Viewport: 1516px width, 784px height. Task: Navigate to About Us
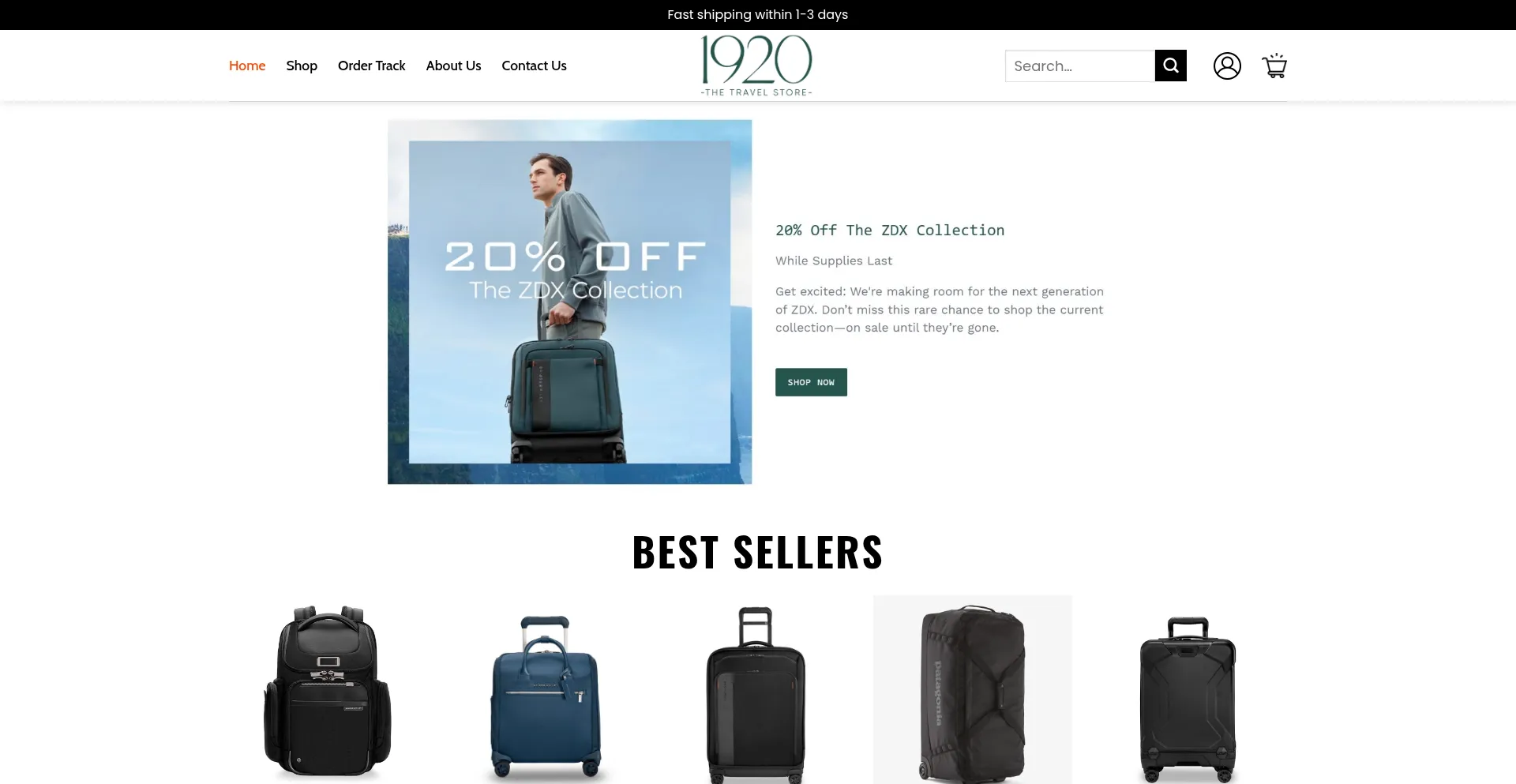pos(453,66)
